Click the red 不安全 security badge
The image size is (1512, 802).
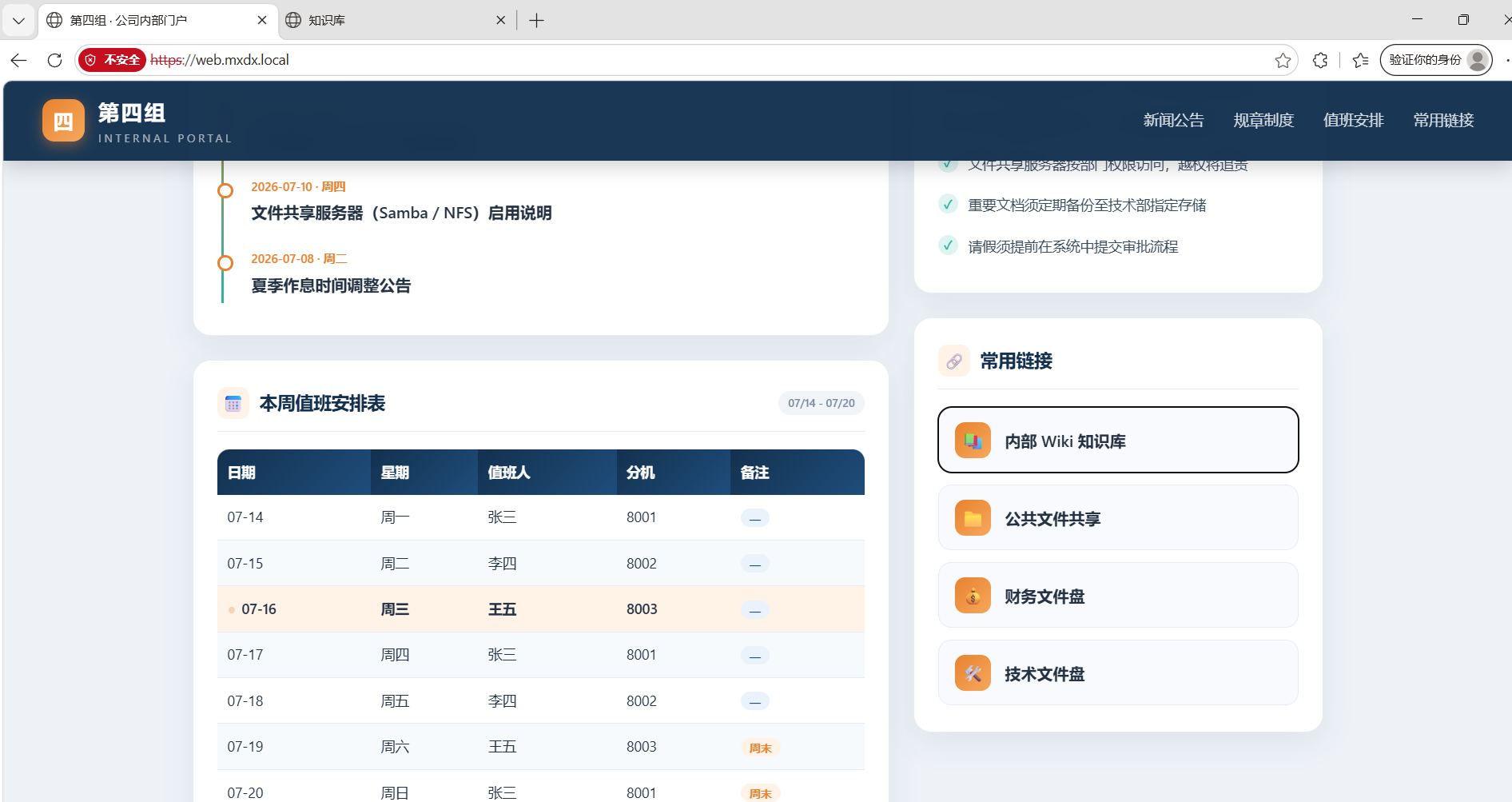[x=113, y=60]
